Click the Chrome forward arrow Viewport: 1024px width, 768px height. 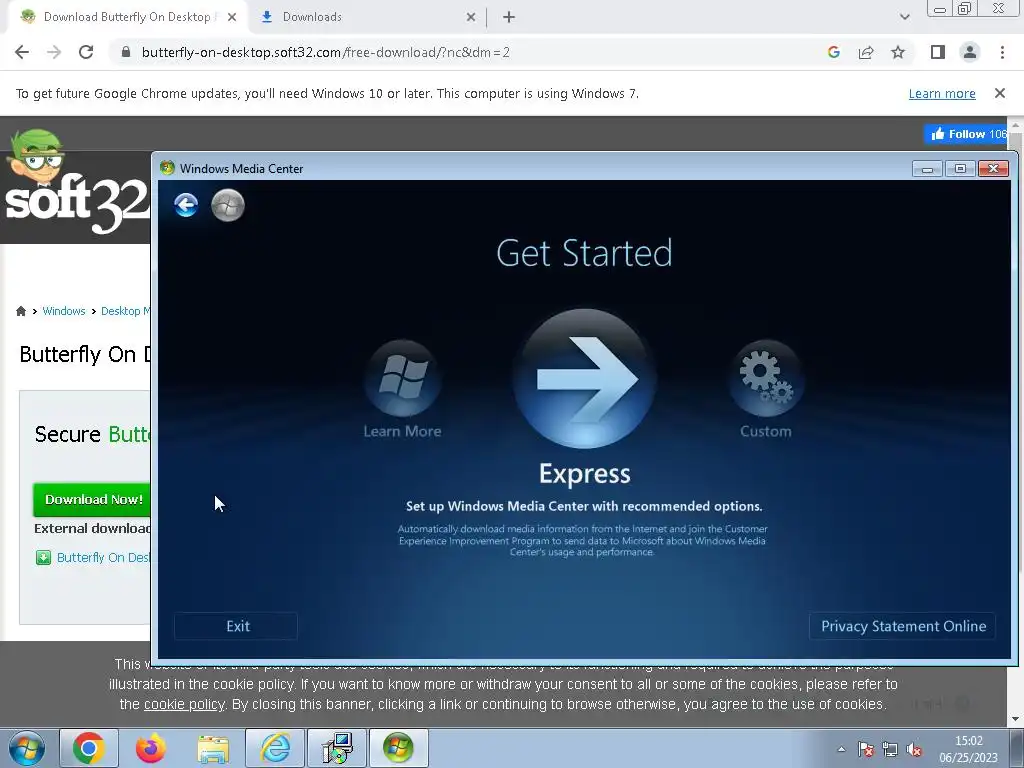(x=54, y=52)
